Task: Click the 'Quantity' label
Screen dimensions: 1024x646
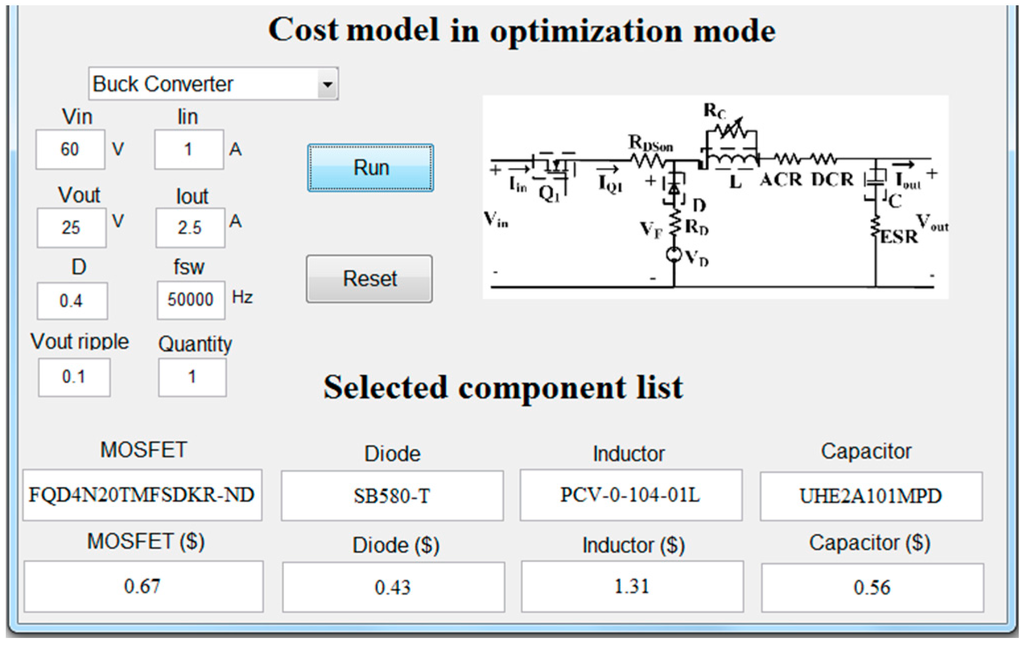Action: point(195,344)
